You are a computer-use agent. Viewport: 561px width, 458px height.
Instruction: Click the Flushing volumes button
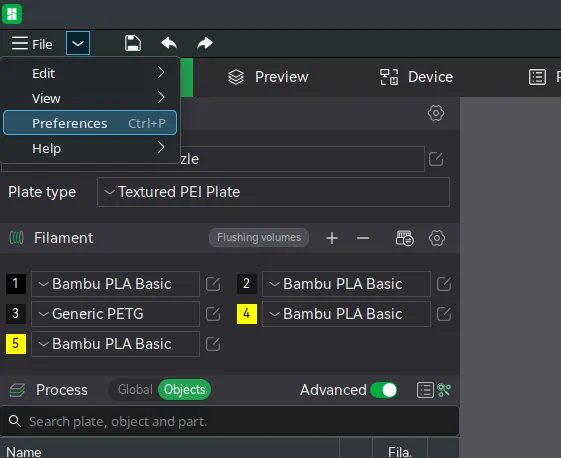[x=259, y=238]
